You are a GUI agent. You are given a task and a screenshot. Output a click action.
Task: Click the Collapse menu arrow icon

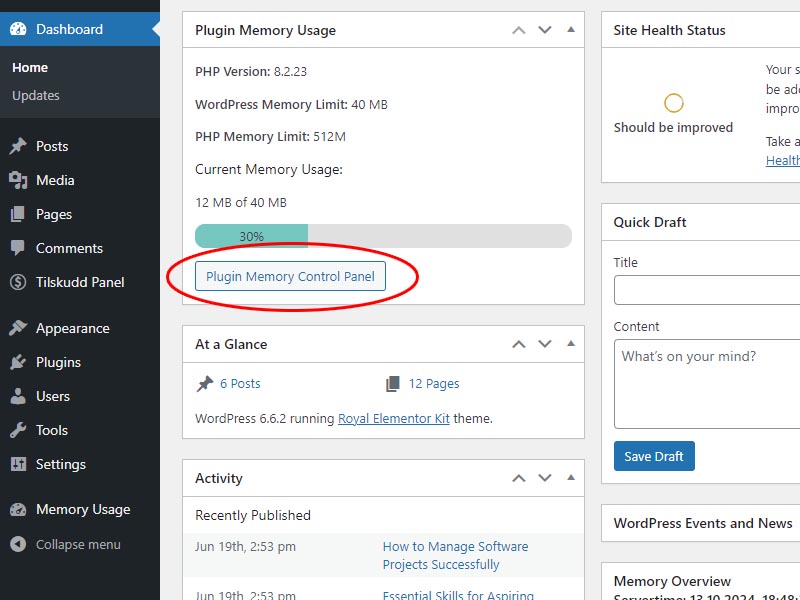point(18,544)
